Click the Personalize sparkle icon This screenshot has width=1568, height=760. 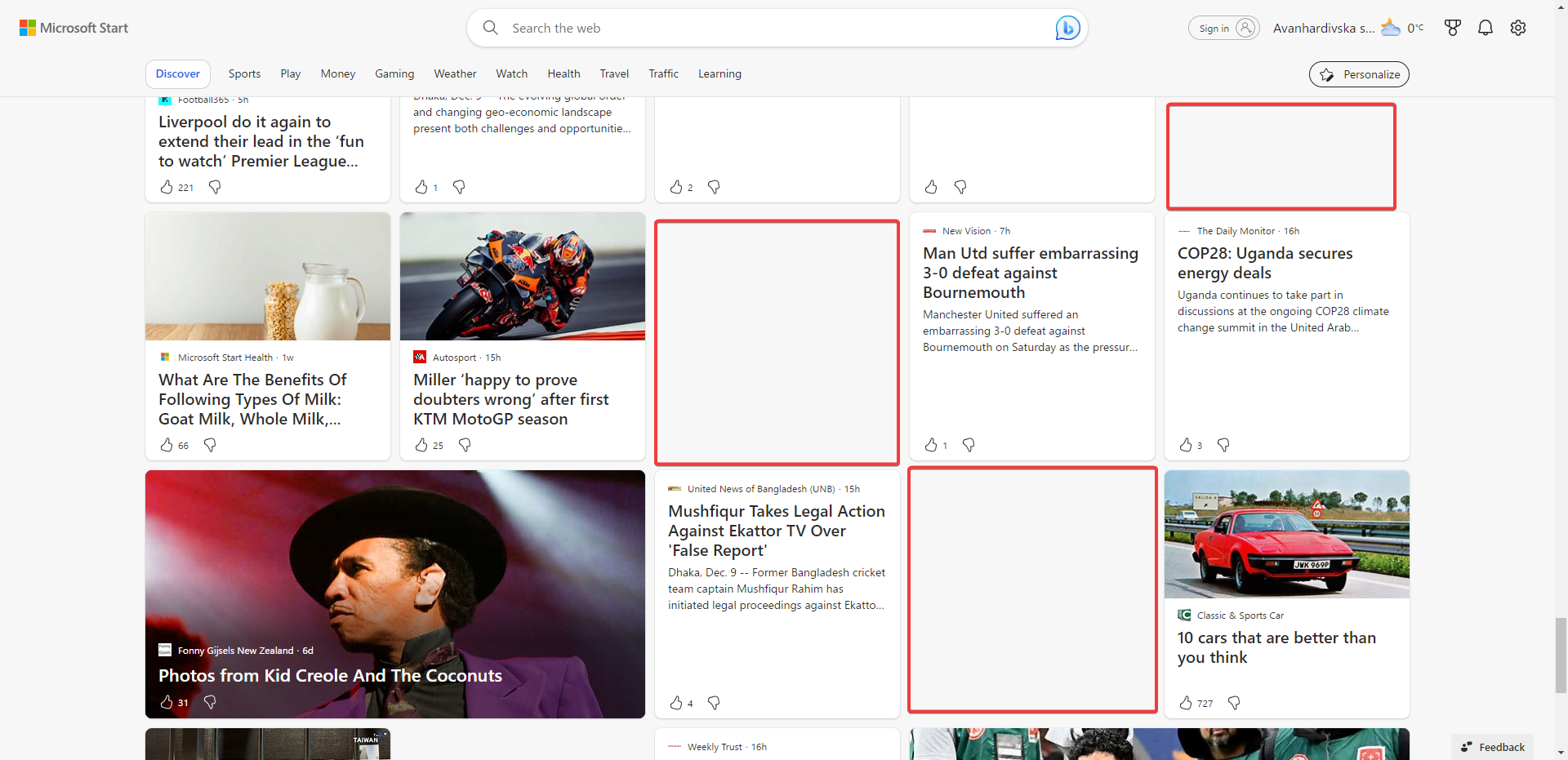click(1329, 73)
